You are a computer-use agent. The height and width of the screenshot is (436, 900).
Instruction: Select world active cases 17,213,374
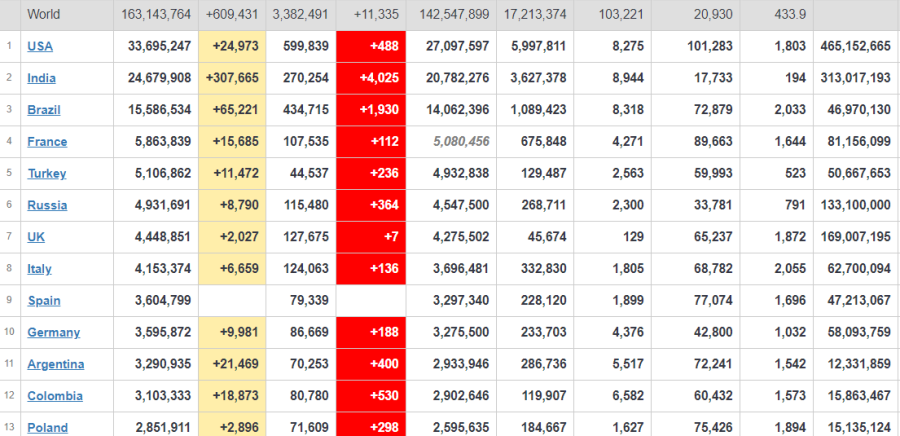pyautogui.click(x=535, y=14)
